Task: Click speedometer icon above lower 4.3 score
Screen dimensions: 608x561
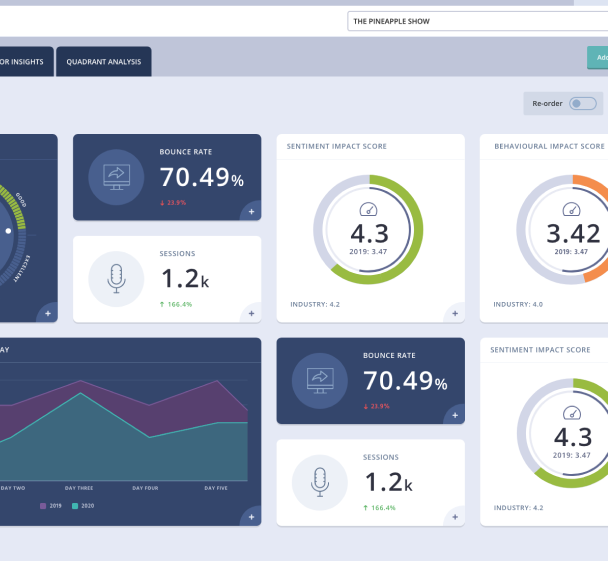Action: tap(572, 413)
